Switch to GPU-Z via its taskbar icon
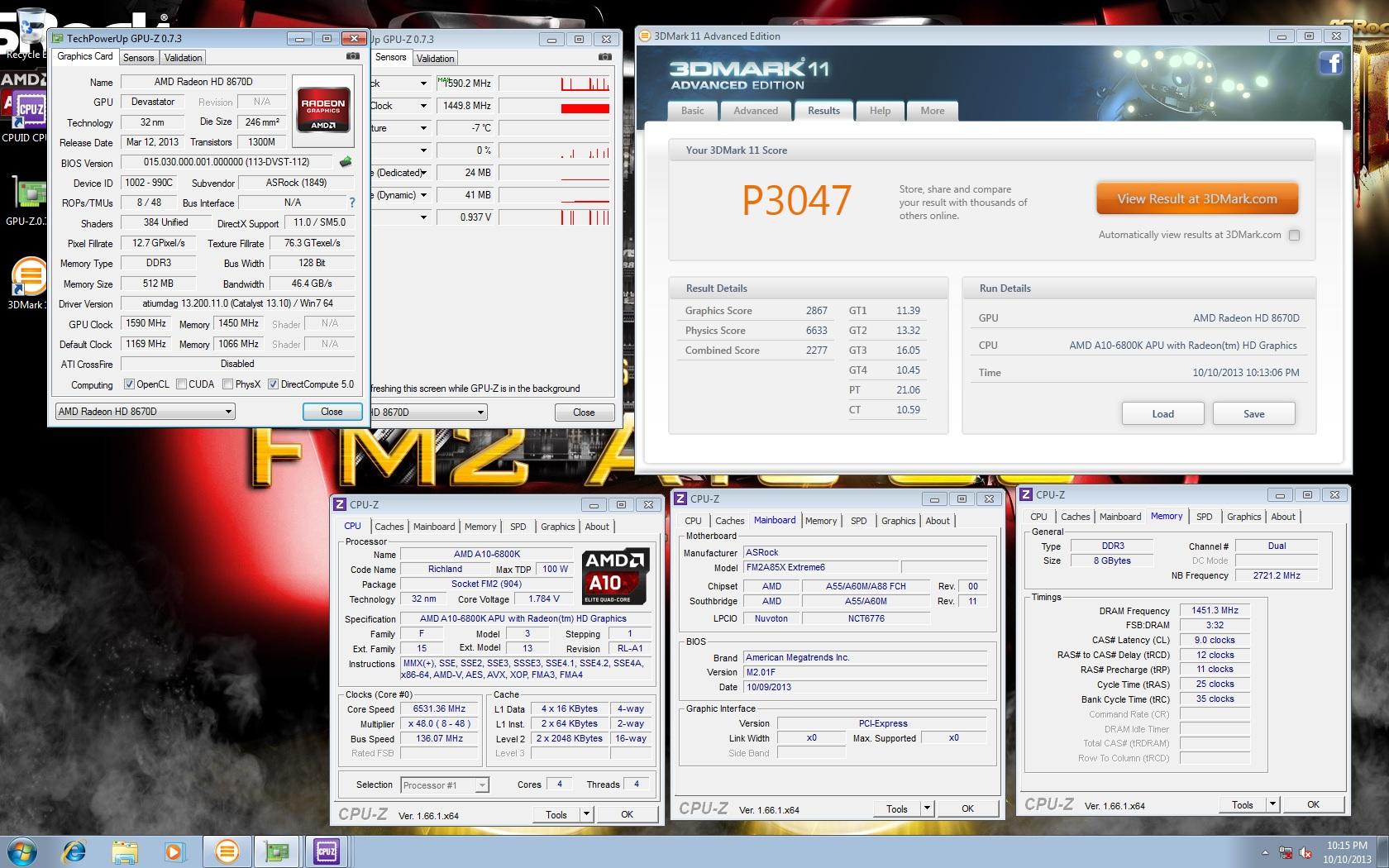This screenshot has width=1389, height=868. coord(276,851)
